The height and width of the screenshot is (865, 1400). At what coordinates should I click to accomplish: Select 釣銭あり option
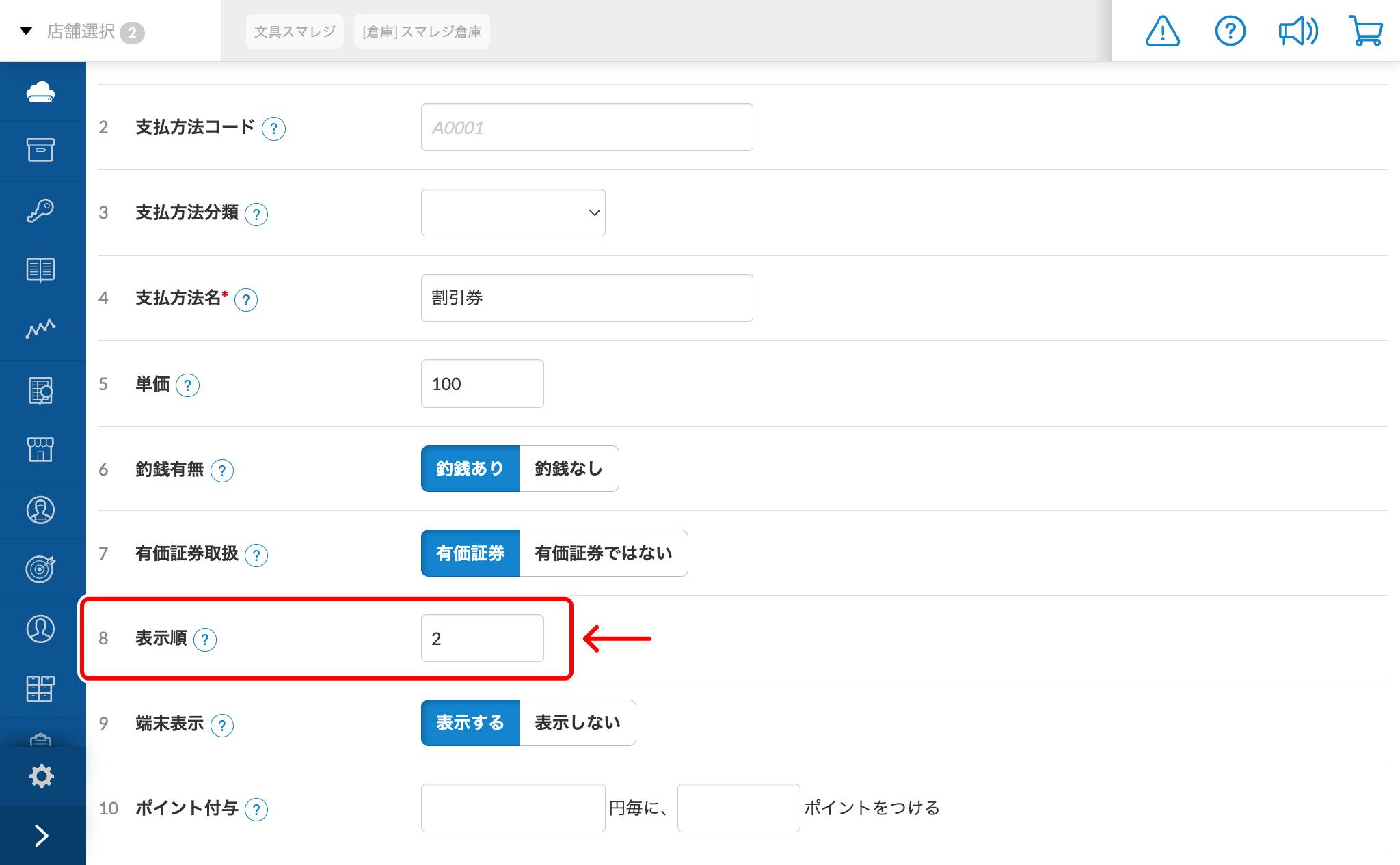point(470,469)
